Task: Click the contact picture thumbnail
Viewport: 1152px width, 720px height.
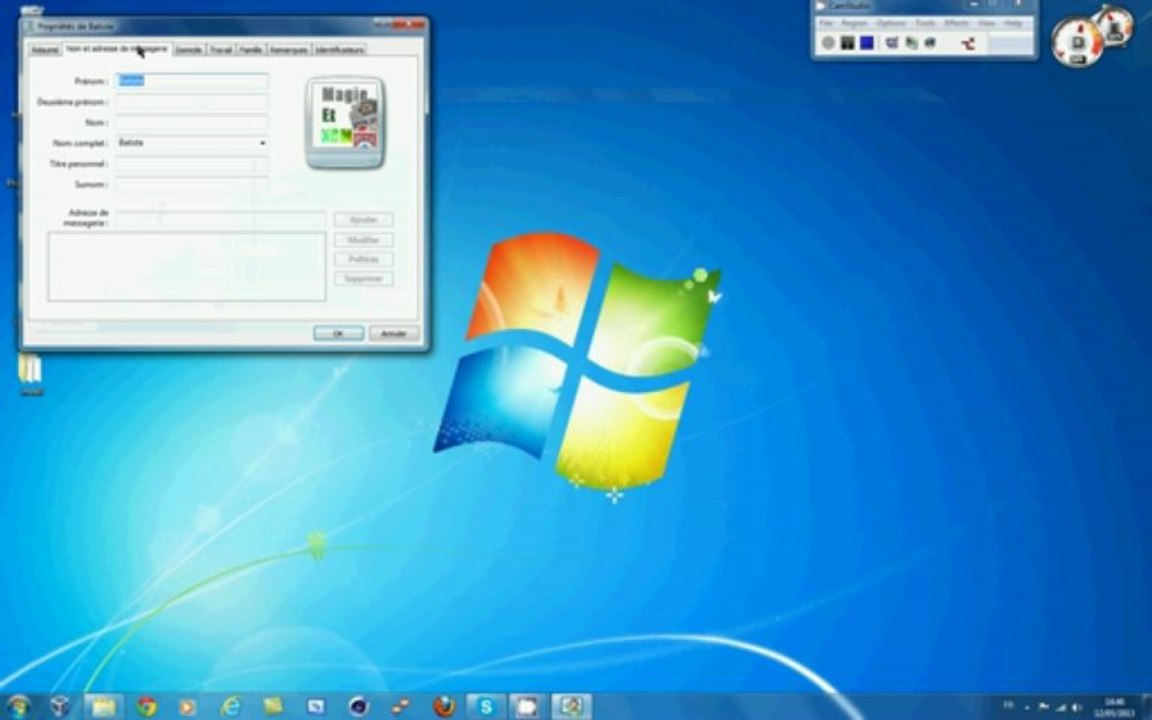Action: pyautogui.click(x=345, y=123)
